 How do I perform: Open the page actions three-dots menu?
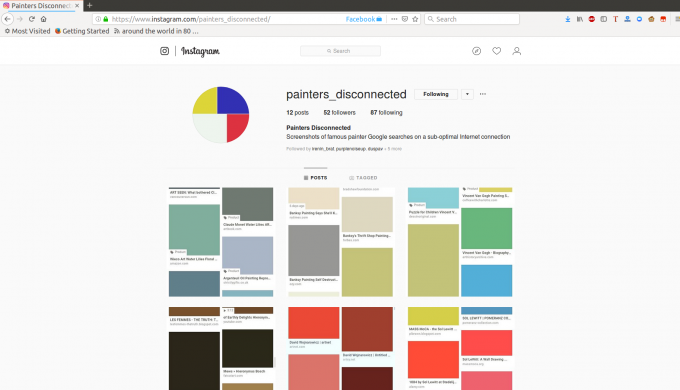[x=394, y=19]
